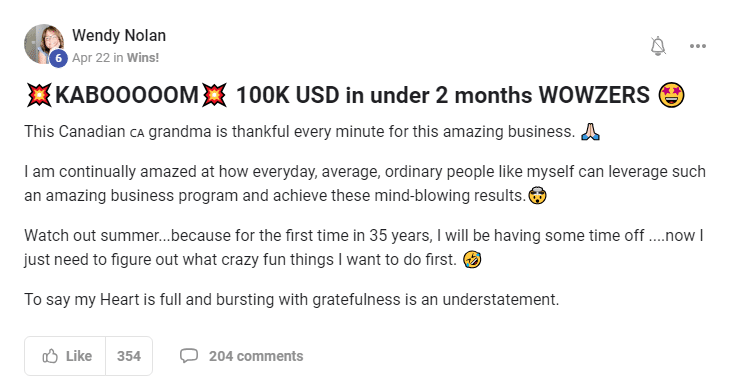Image resolution: width=749 pixels, height=389 pixels.
Task: Click the CA flag symbol after Canadian
Action: (x=137, y=133)
